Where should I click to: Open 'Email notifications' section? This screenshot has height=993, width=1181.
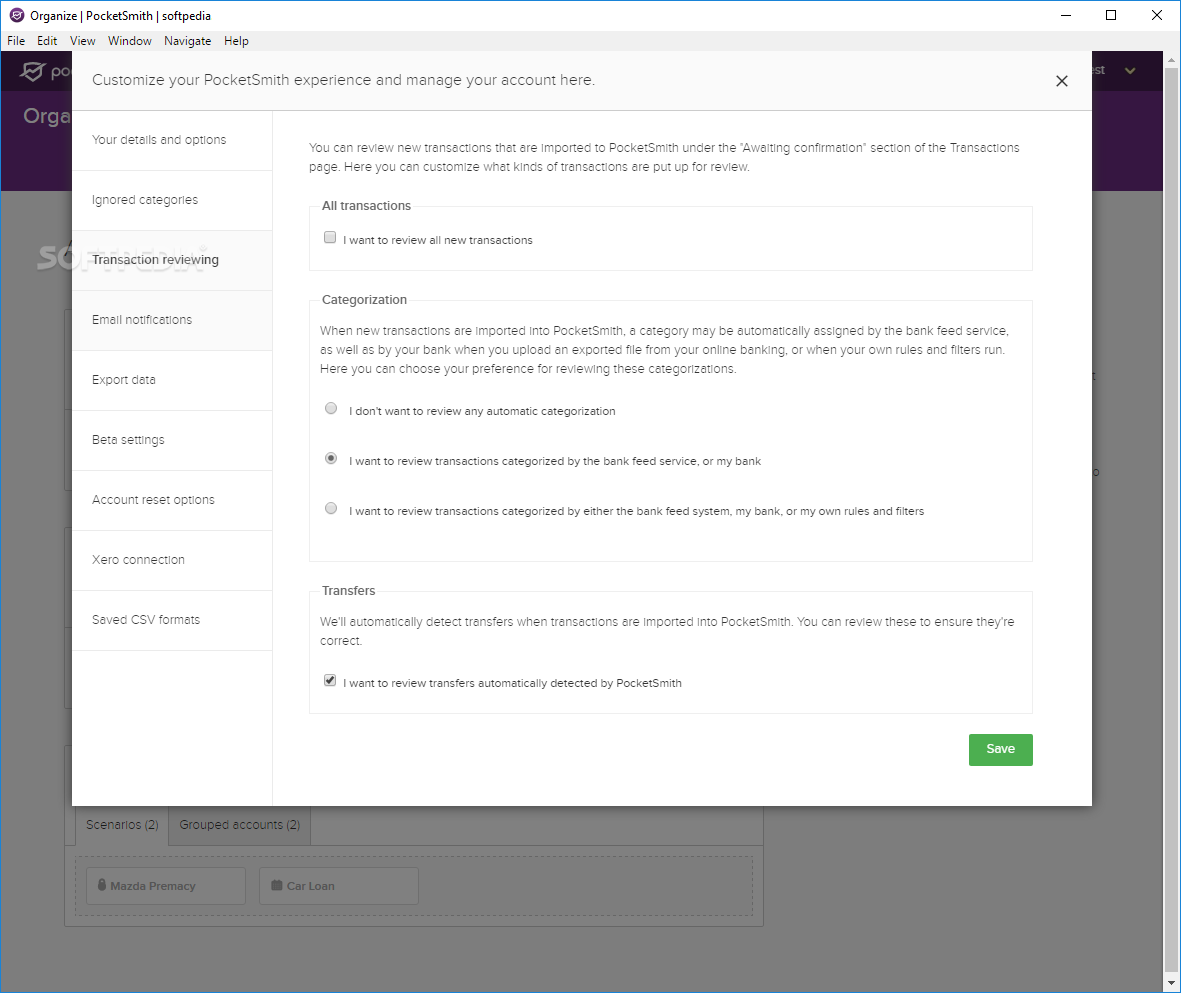pos(172,320)
